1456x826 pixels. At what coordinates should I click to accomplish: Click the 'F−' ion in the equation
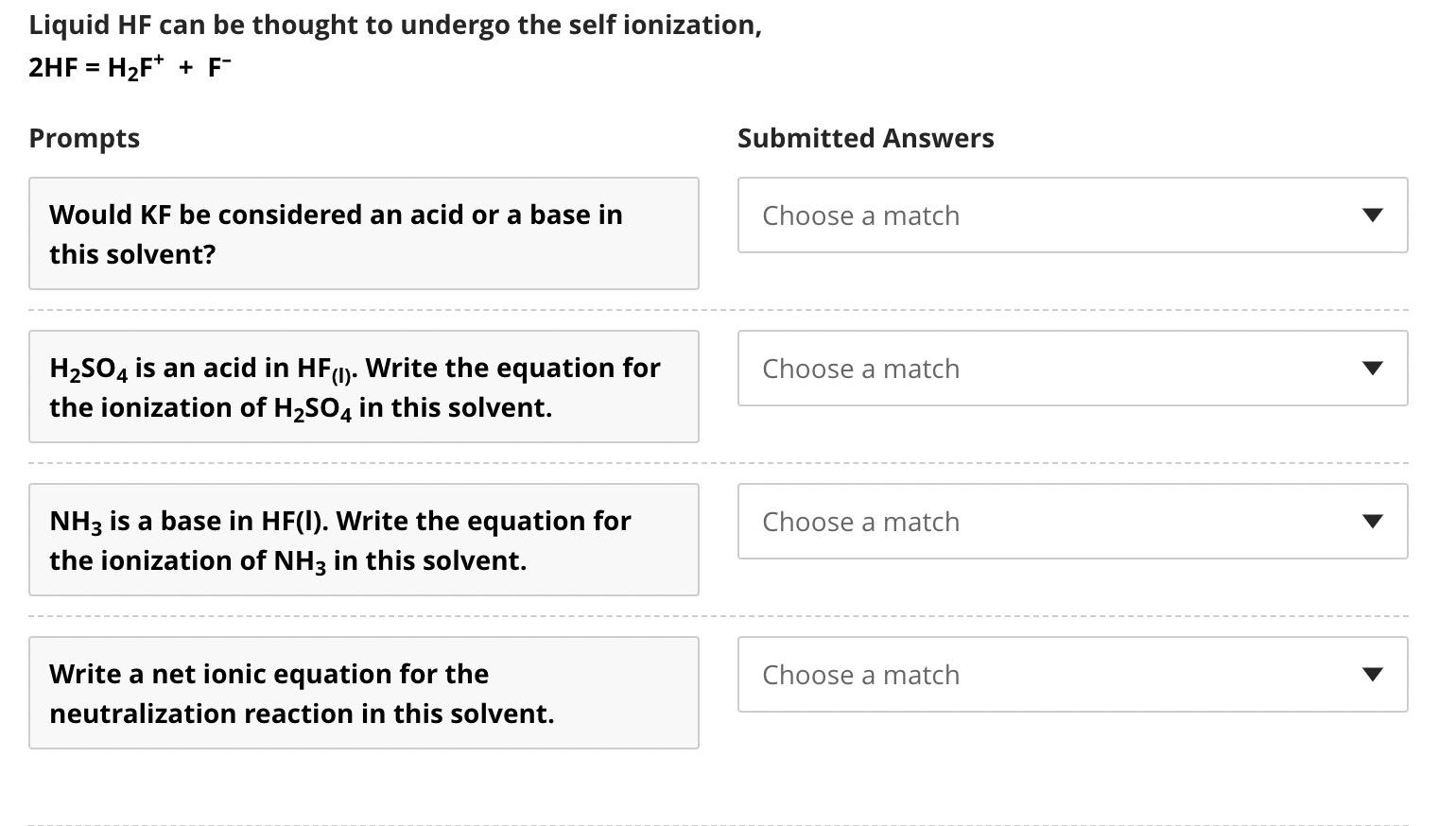(x=218, y=67)
